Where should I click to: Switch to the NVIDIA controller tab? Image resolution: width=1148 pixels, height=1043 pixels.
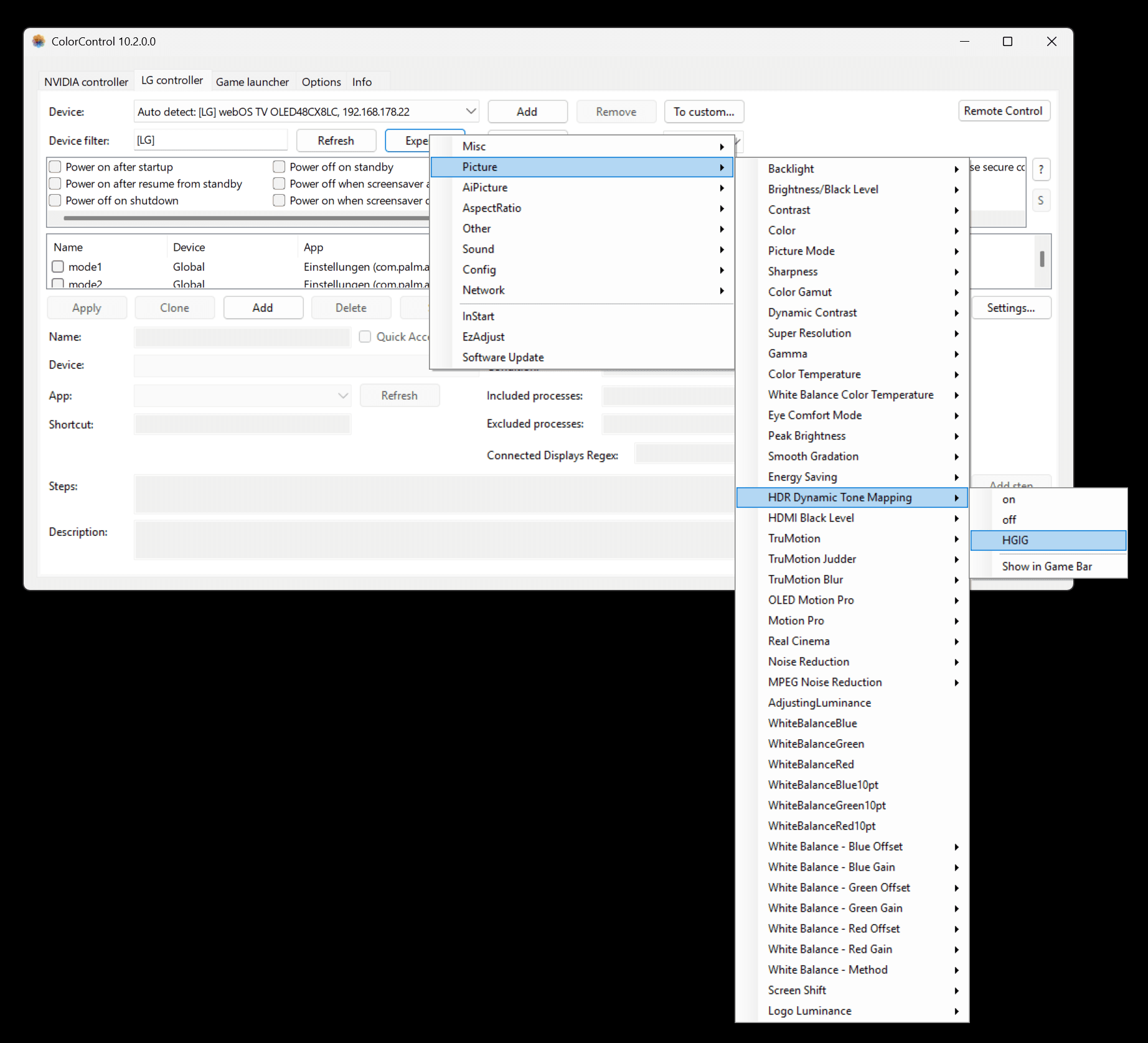coord(86,82)
